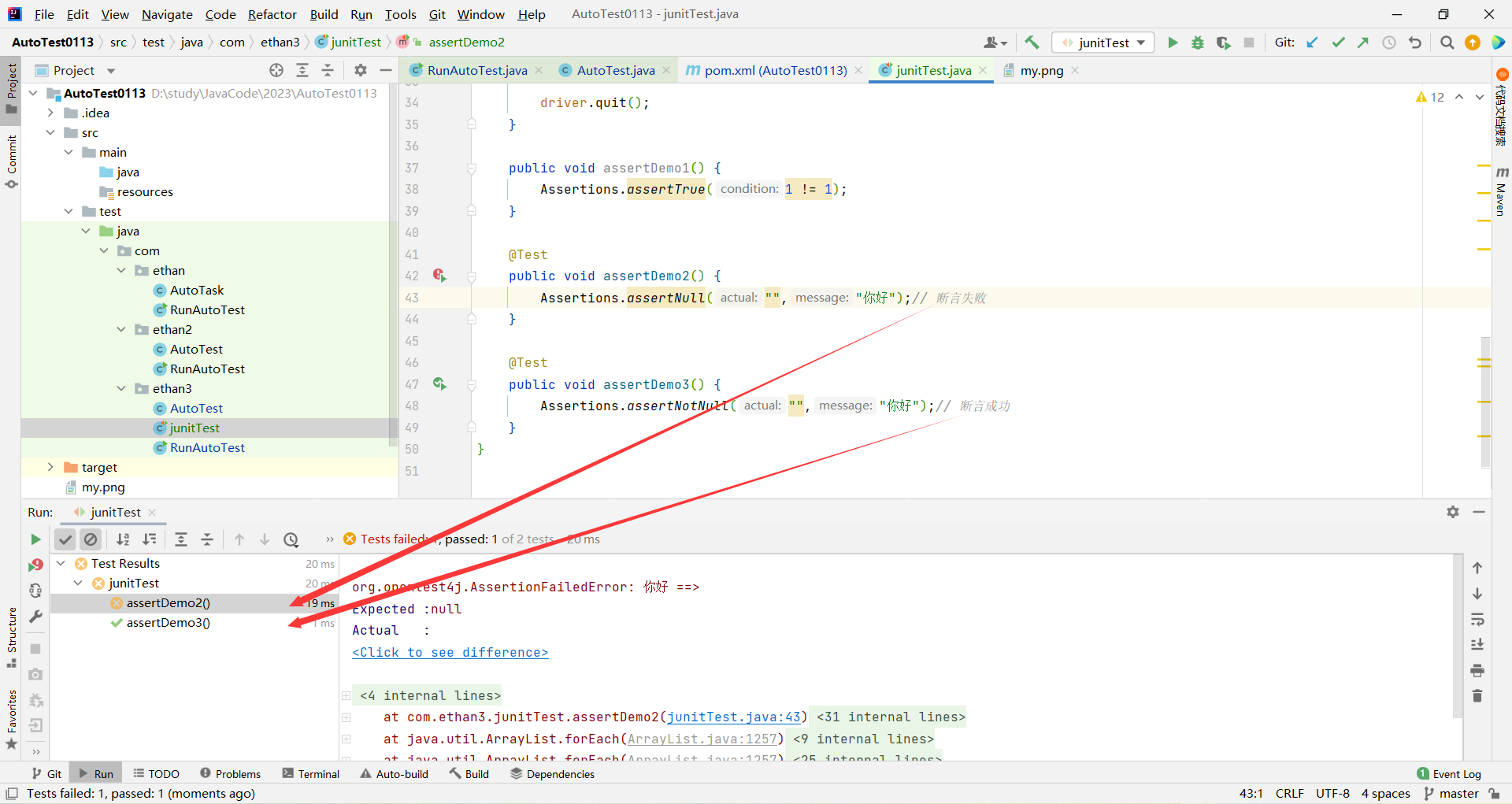Collapse the ethan2 package node

(121, 329)
